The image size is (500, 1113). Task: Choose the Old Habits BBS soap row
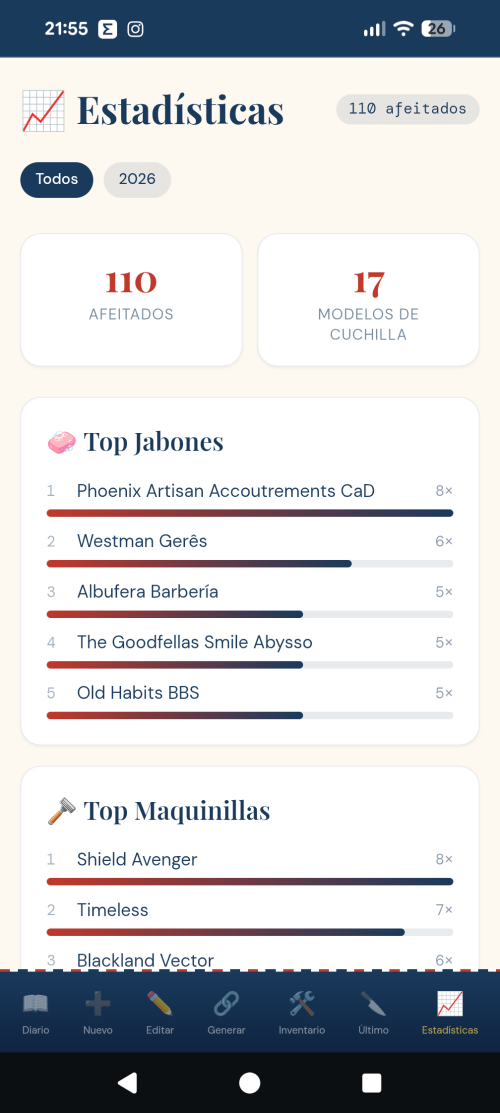[250, 701]
